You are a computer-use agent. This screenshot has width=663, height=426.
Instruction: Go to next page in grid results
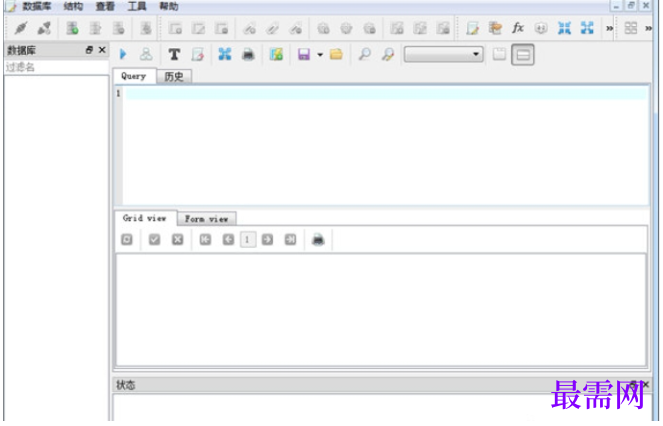tap(267, 240)
